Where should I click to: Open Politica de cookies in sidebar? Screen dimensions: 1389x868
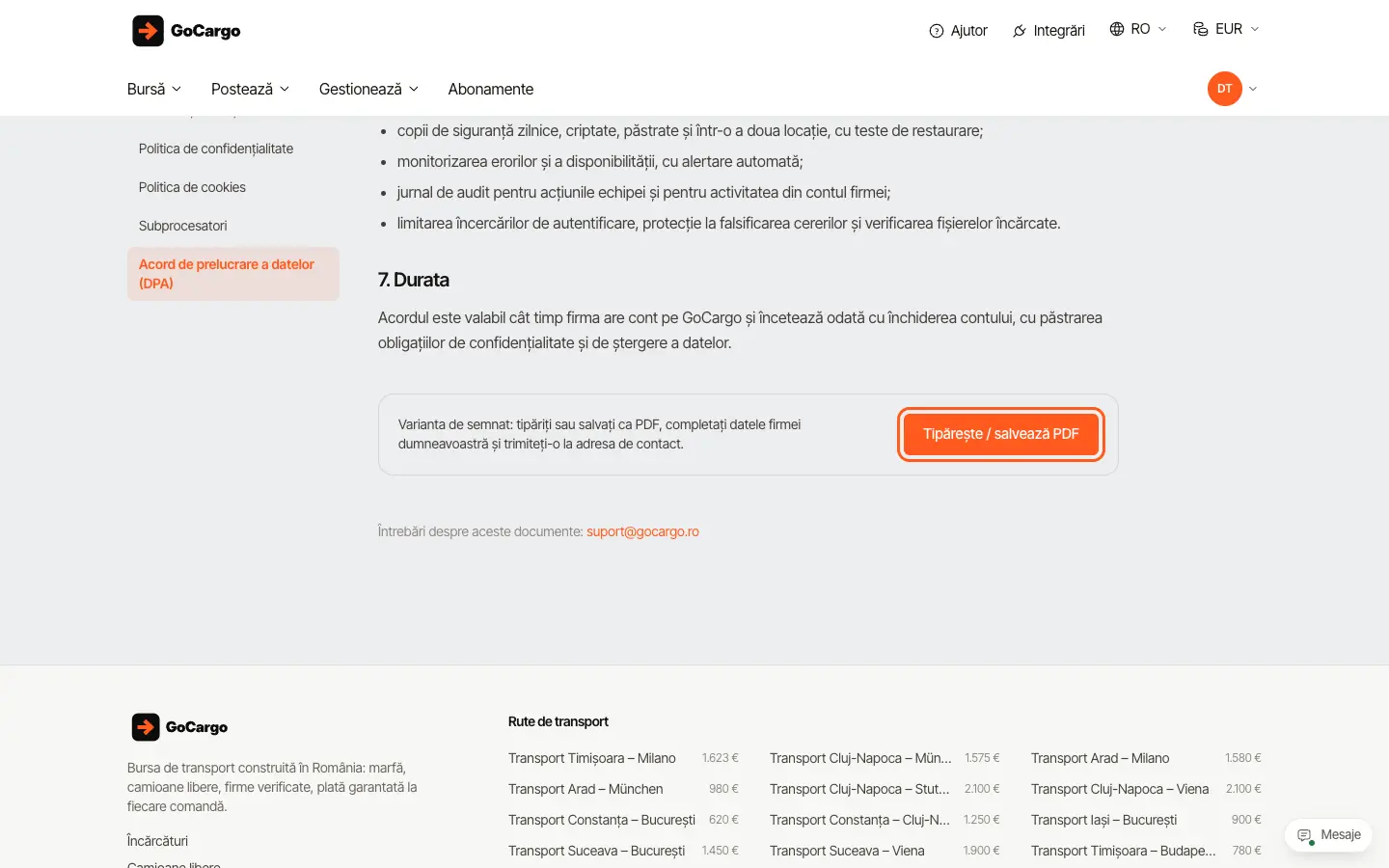233,187
